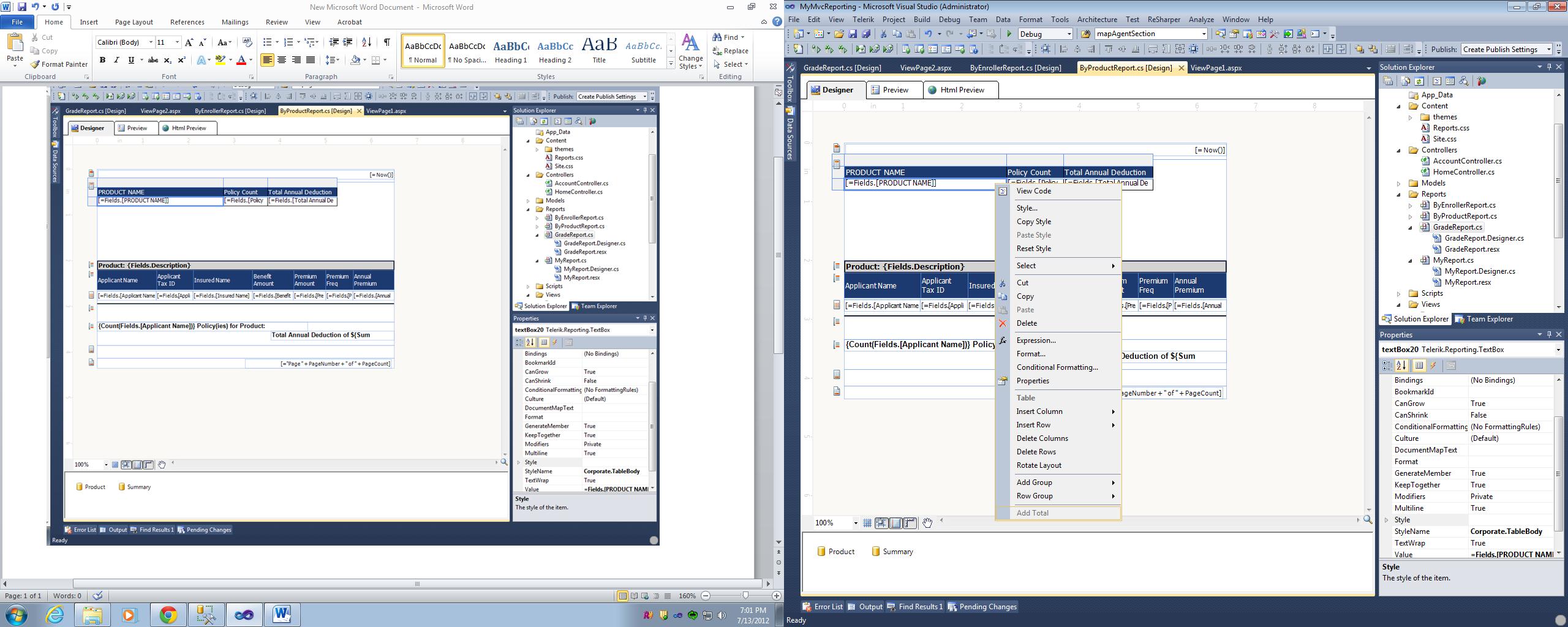The height and width of the screenshot is (627, 1568).
Task: Open the Debug configuration dropdown
Action: click(1069, 34)
